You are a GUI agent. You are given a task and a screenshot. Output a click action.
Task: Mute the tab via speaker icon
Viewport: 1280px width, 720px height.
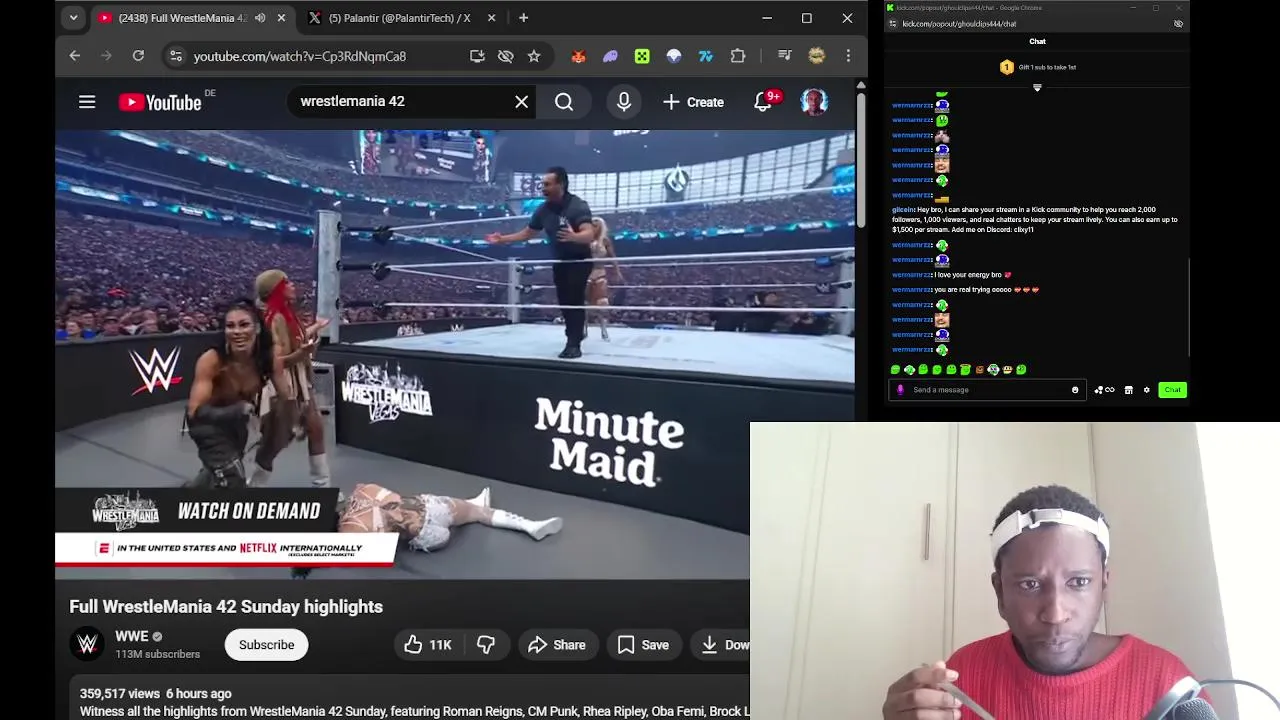[x=260, y=18]
